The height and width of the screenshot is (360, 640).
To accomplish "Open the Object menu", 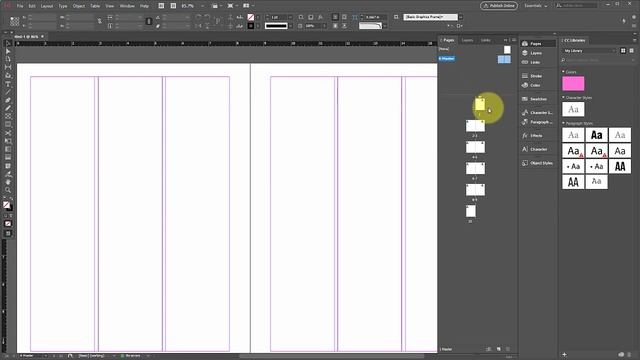I will pyautogui.click(x=79, y=6).
